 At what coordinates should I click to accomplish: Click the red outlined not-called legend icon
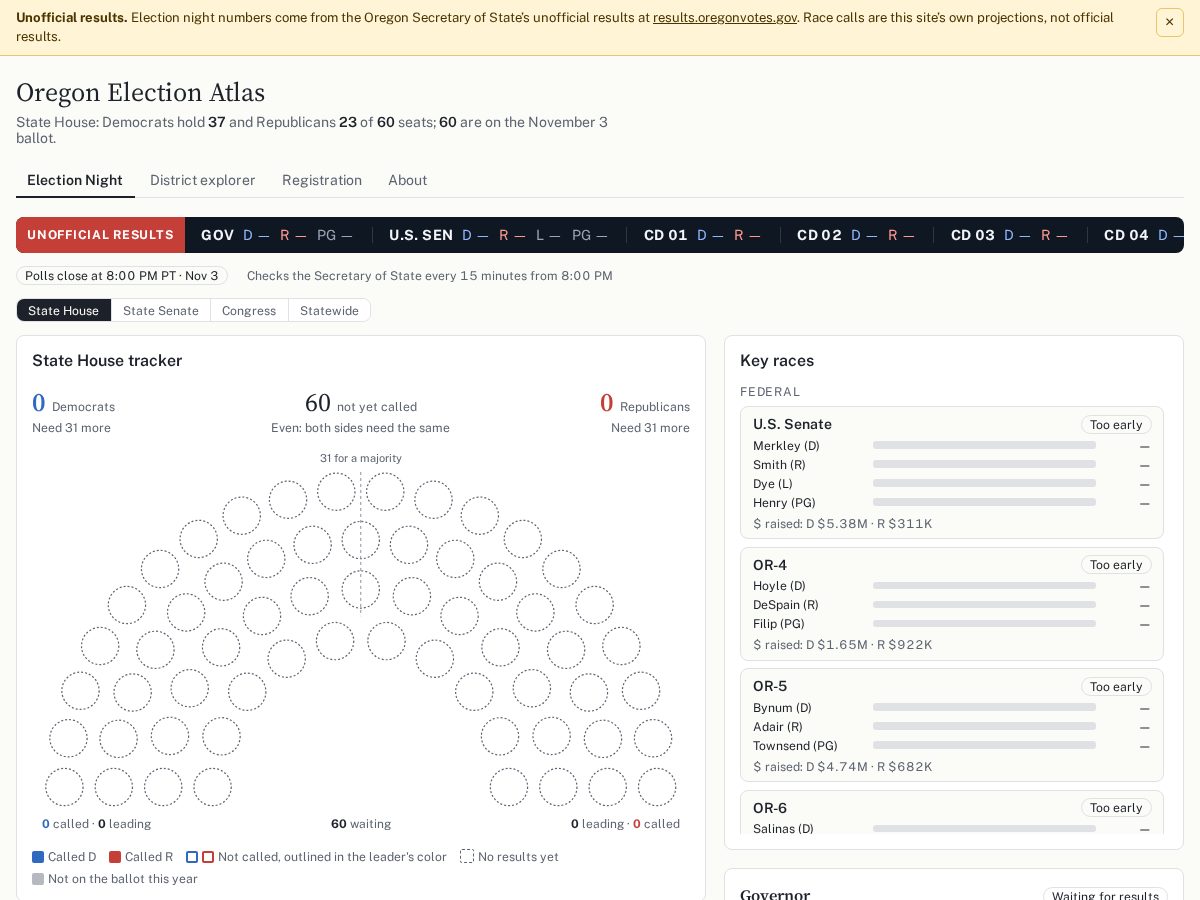[x=208, y=857]
